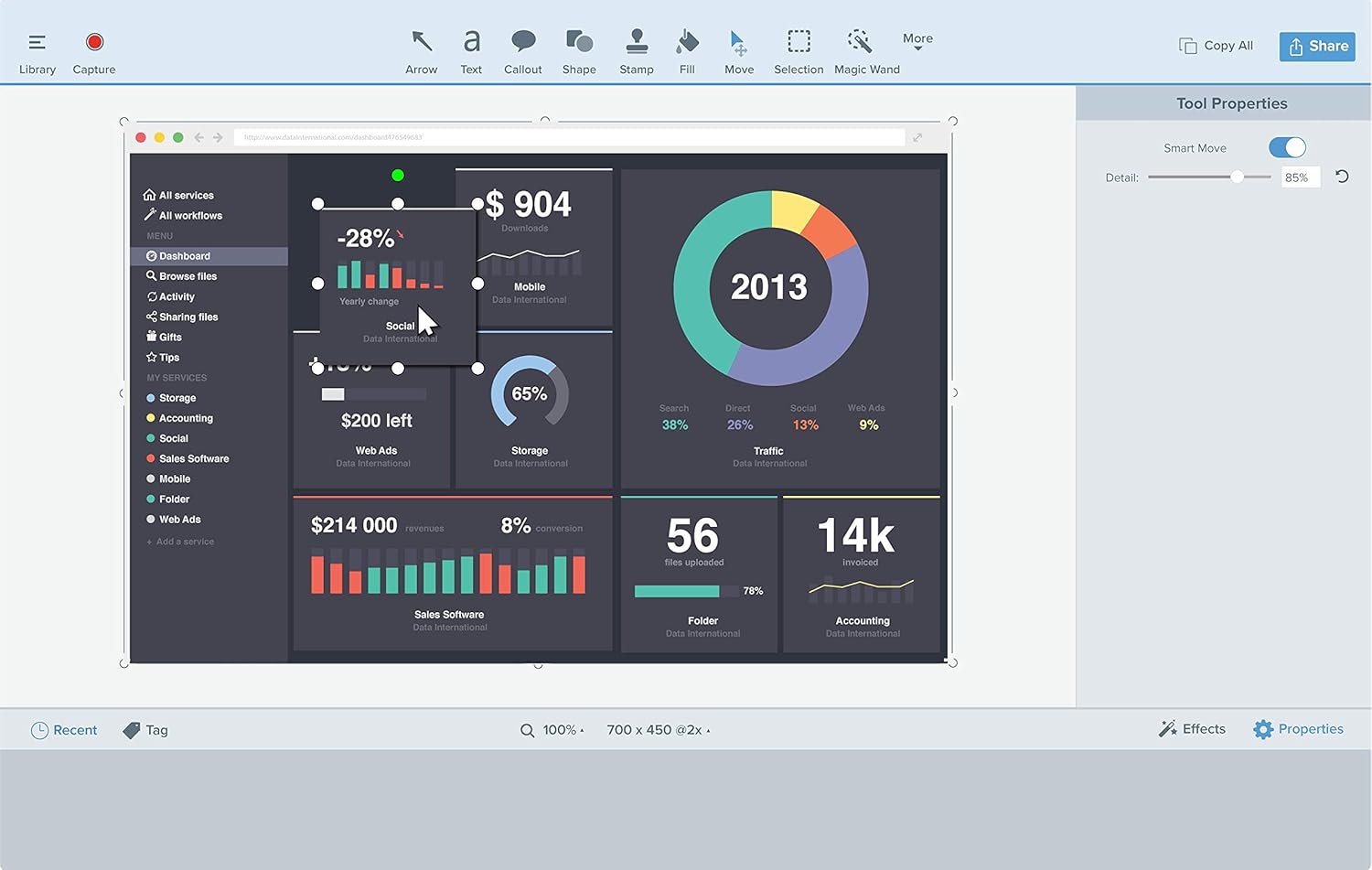Screen dimensions: 1372x870
Task: Choose the Fill bucket tool
Action: (x=687, y=51)
